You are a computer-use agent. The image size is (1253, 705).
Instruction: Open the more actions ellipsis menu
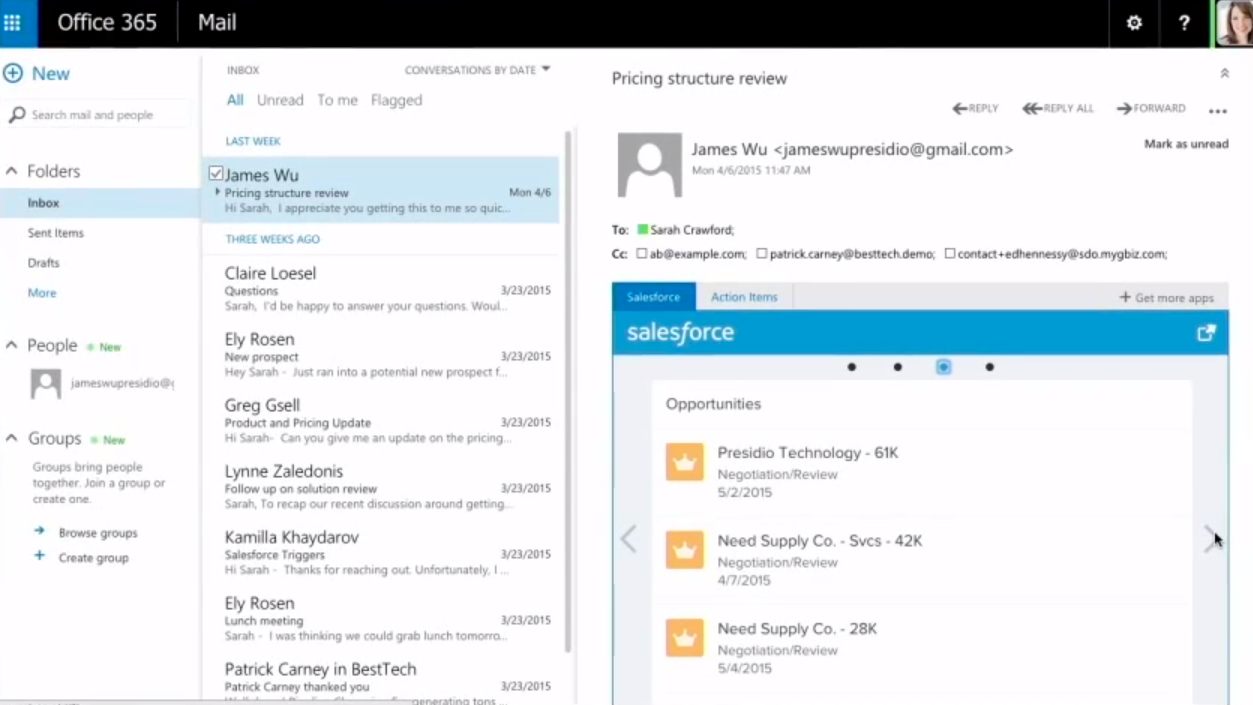tap(1217, 111)
